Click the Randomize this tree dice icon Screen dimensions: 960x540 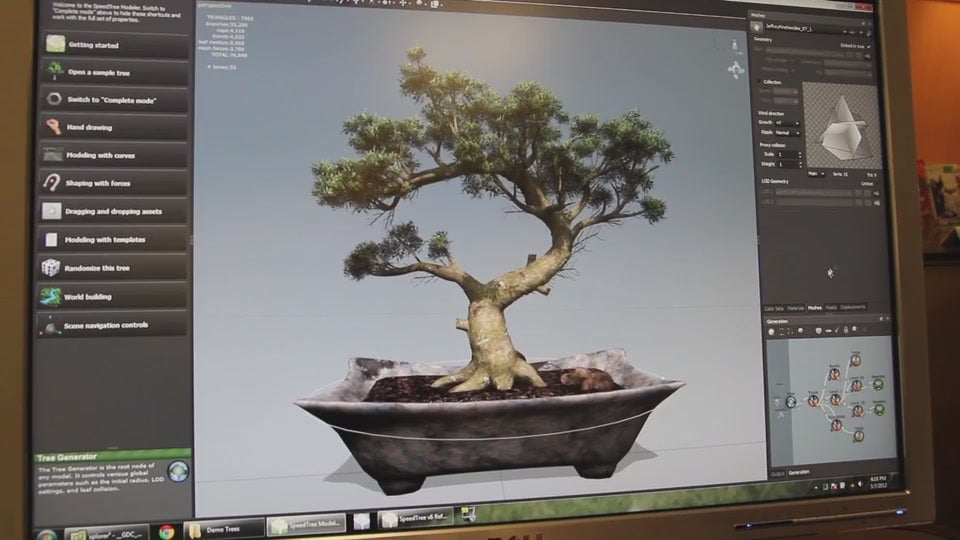pos(51,268)
